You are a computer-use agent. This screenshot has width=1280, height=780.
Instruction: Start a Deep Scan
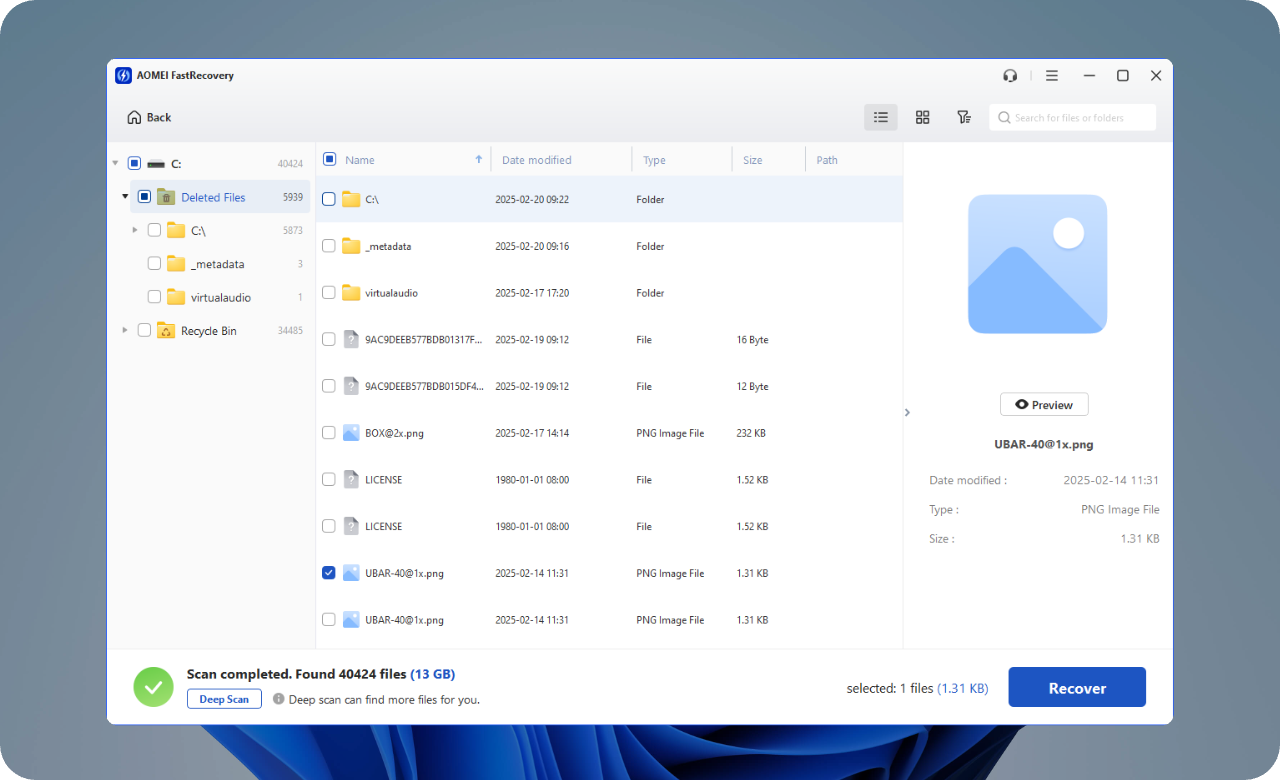coord(224,699)
